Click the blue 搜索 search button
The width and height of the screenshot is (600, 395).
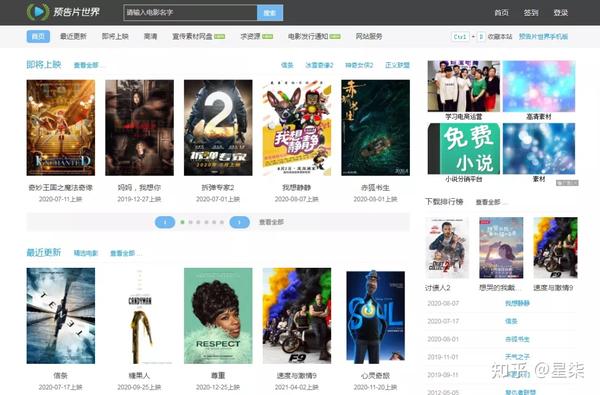click(270, 13)
